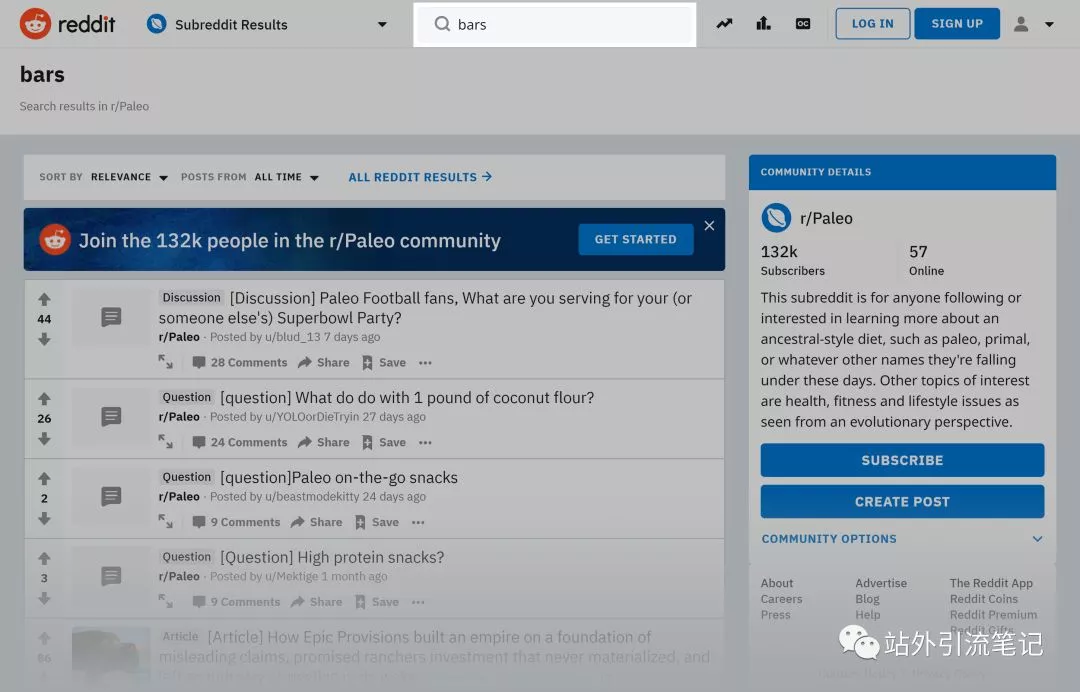
Task: Click the Discussion flair tag
Action: 191,297
